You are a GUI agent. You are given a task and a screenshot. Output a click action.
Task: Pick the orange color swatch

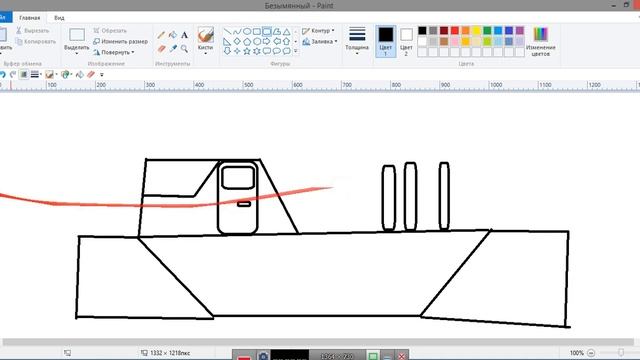(x=465, y=31)
